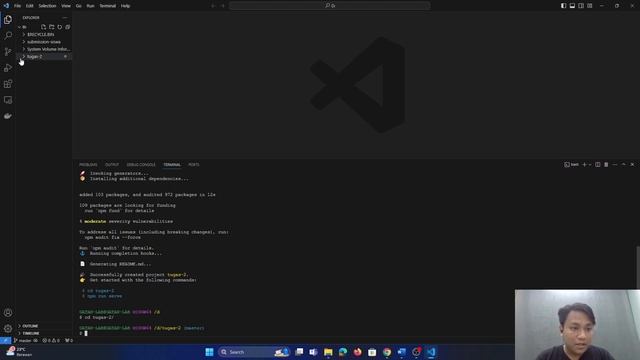Open Windows Start menu
This screenshot has width=640, height=360.
pos(209,352)
